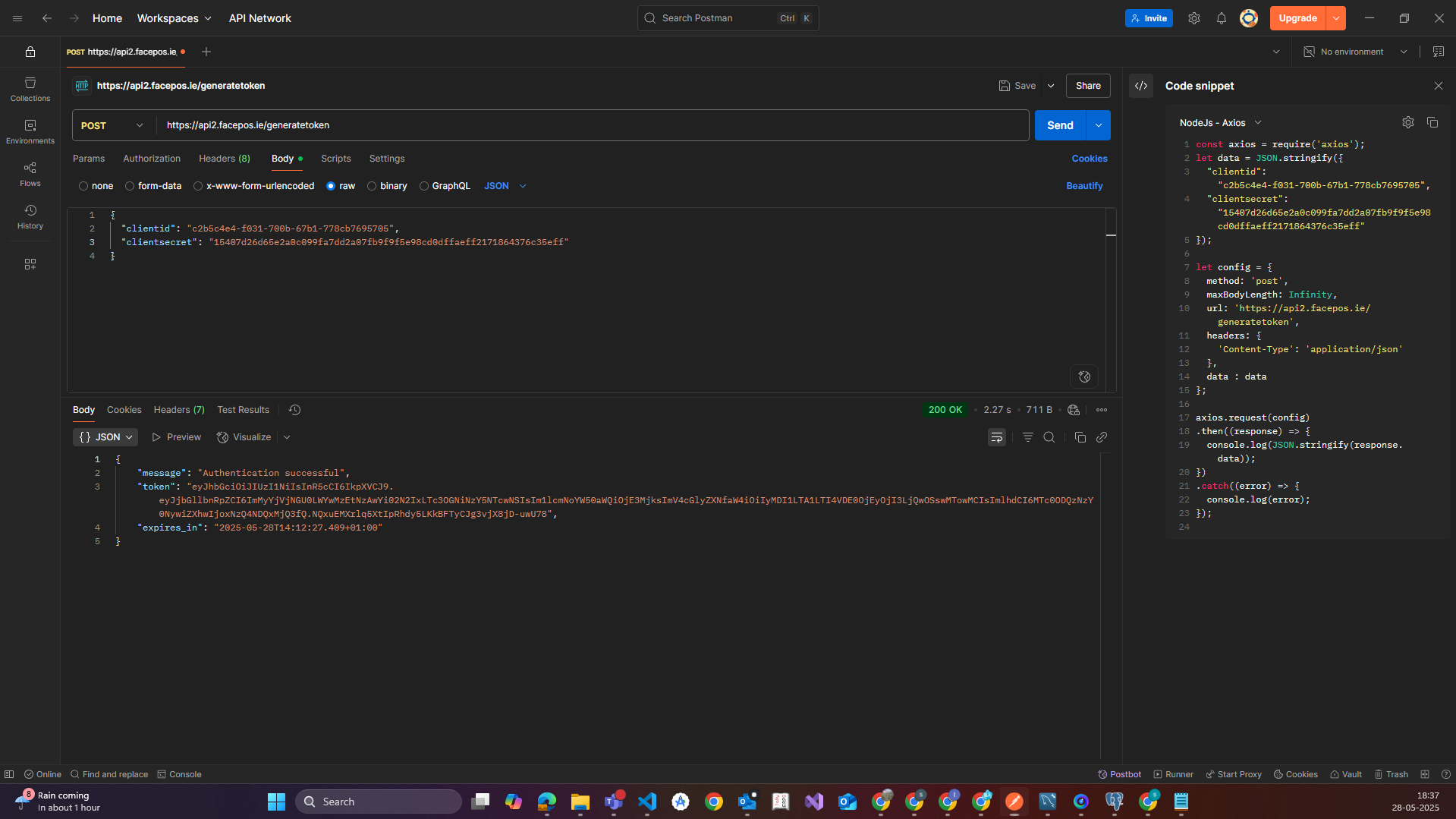The height and width of the screenshot is (819, 1456).
Task: Select the form-data body type
Action: (x=153, y=186)
